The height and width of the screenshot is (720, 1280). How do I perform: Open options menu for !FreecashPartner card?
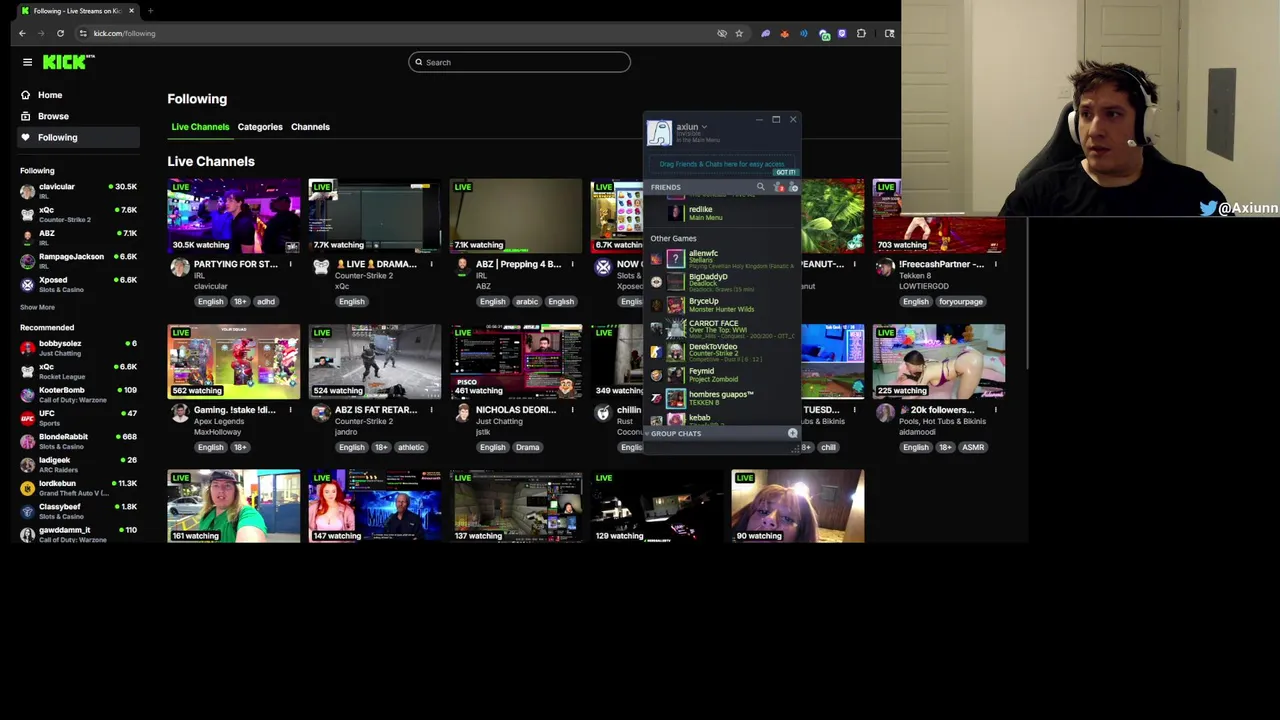tap(996, 264)
